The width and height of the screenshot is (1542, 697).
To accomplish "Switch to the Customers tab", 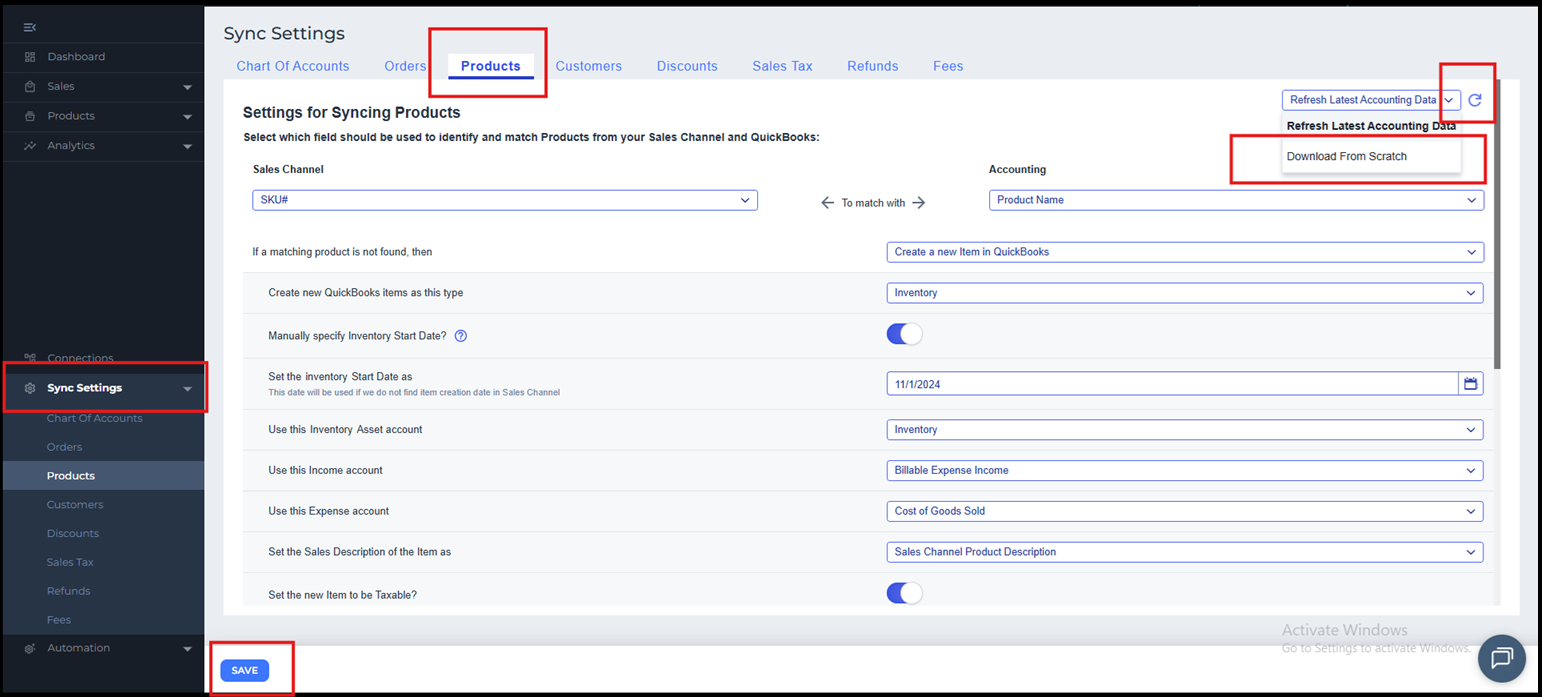I will [588, 66].
